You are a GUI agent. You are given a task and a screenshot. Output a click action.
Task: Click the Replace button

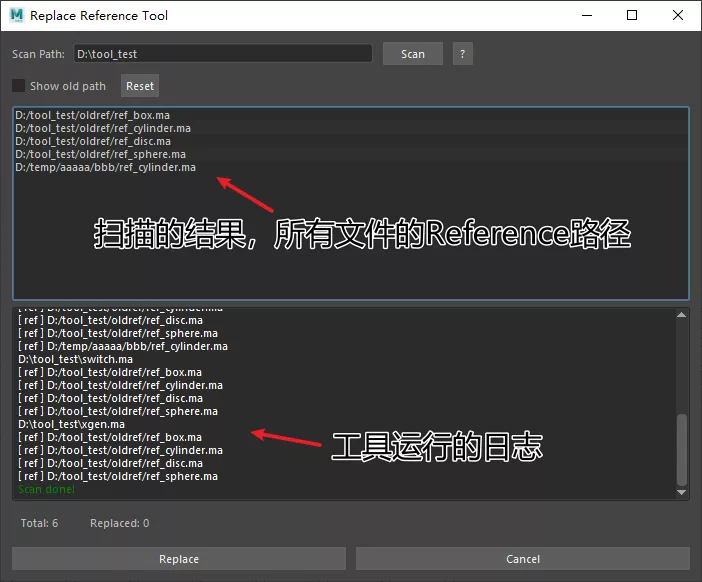pyautogui.click(x=179, y=559)
